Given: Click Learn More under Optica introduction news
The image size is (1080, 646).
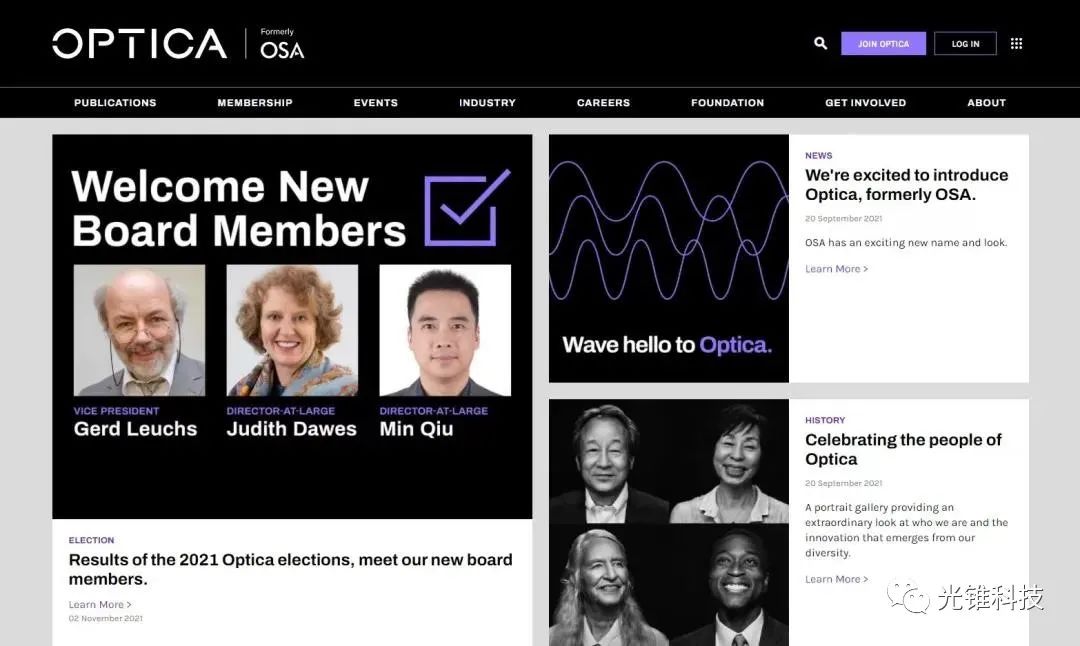Looking at the screenshot, I should pyautogui.click(x=836, y=269).
